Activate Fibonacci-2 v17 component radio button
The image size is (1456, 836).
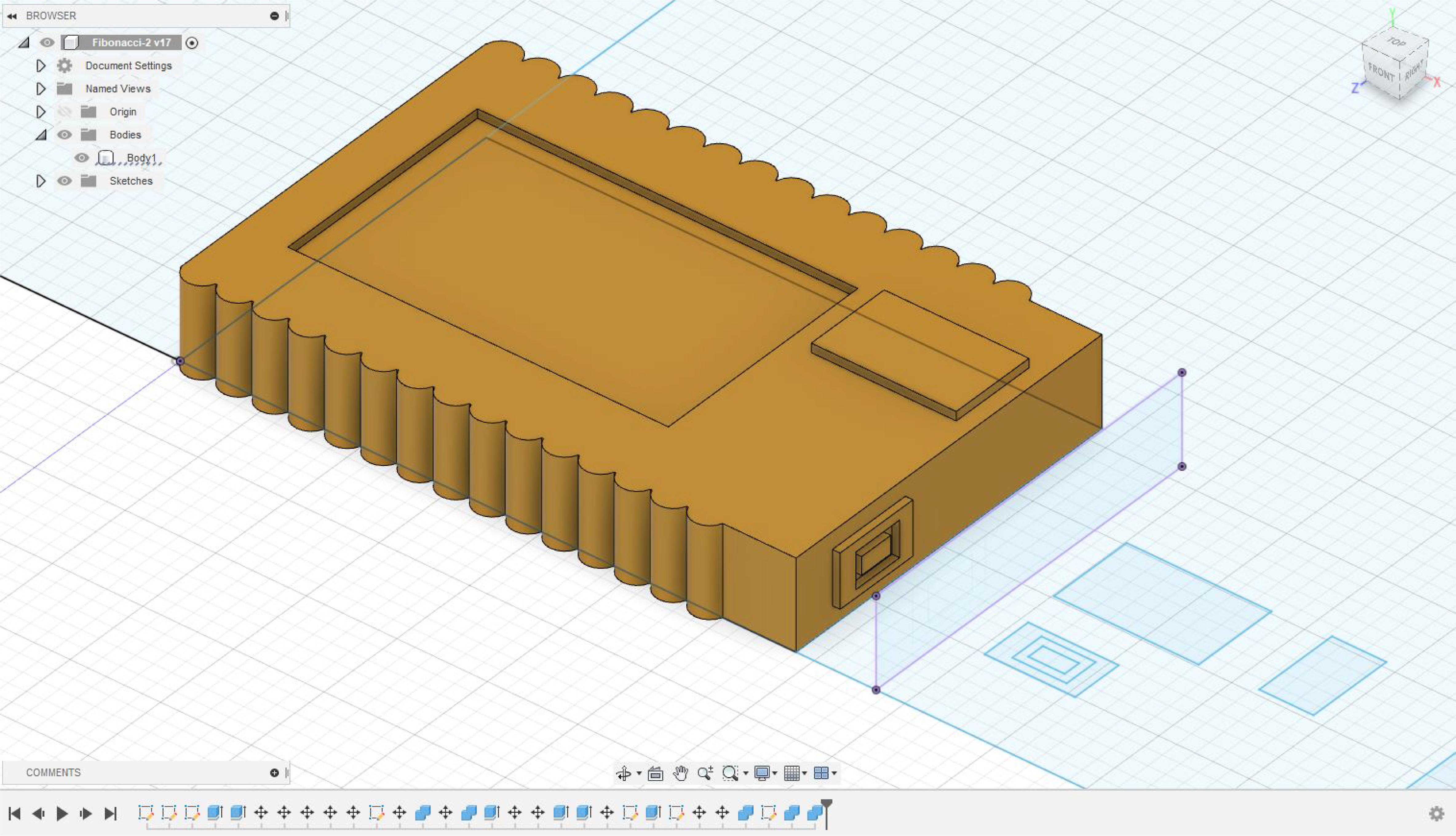[192, 43]
